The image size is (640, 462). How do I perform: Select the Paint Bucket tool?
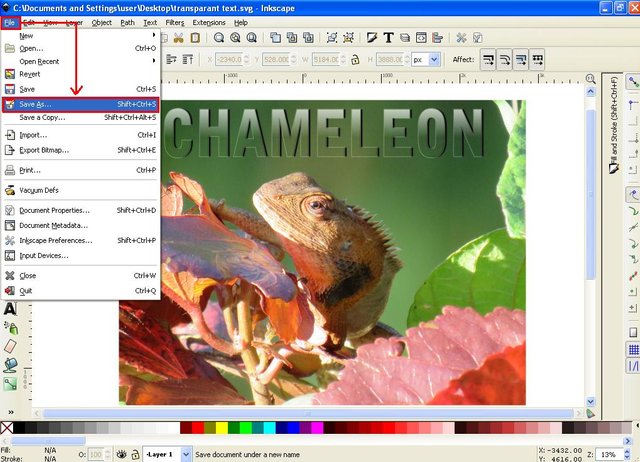click(10, 365)
